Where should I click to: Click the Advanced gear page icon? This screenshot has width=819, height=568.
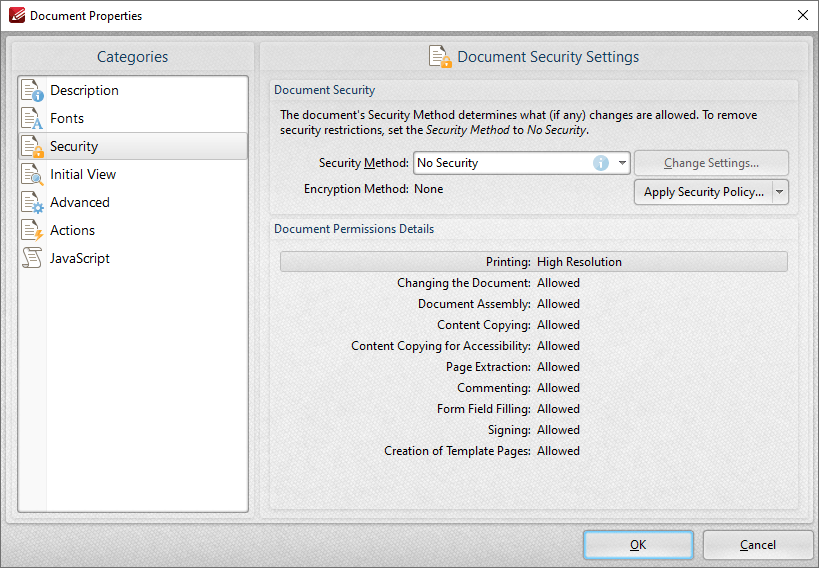[32, 202]
